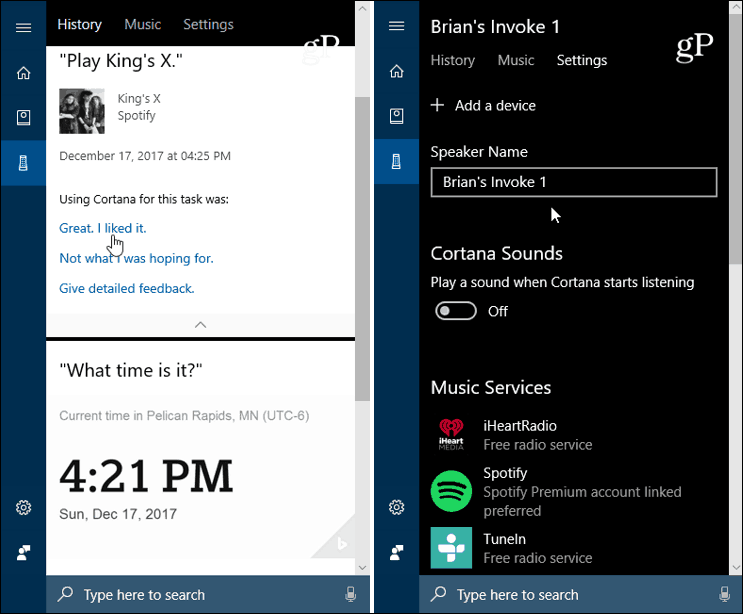Collapse the Play King's X history card
This screenshot has height=614, width=743.
[x=200, y=325]
